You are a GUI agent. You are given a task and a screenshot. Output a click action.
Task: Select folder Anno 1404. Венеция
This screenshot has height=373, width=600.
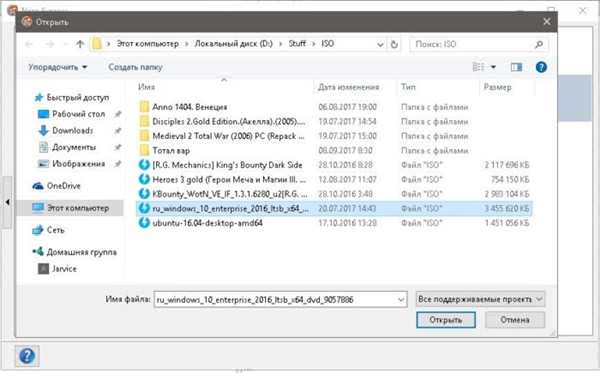[x=189, y=107]
